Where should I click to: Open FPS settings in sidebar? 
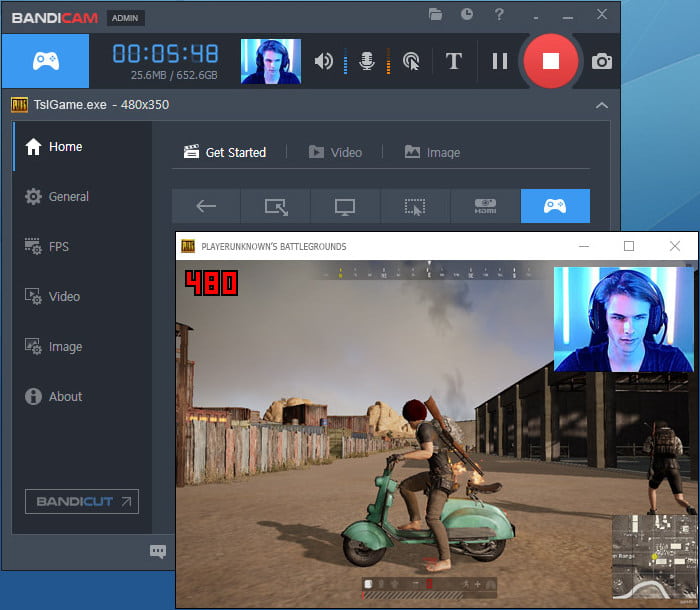83,247
